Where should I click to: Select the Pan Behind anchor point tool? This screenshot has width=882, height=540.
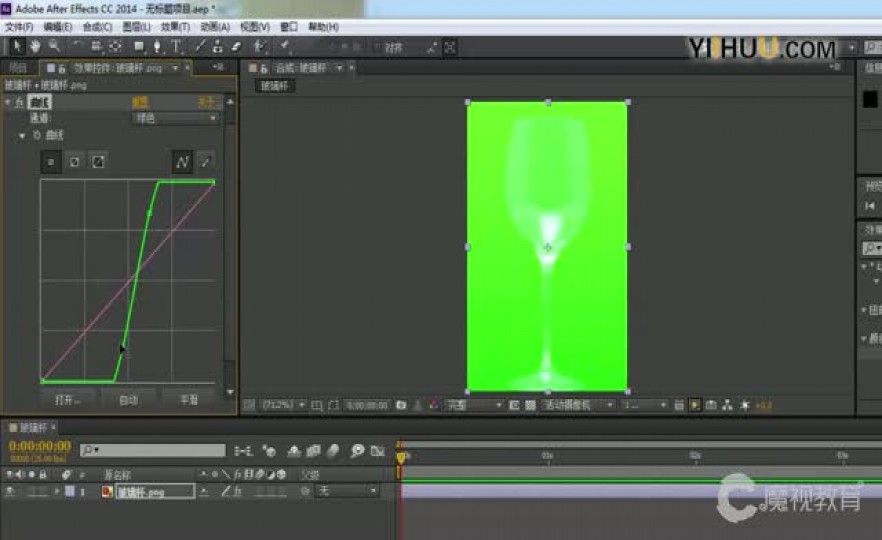(115, 46)
